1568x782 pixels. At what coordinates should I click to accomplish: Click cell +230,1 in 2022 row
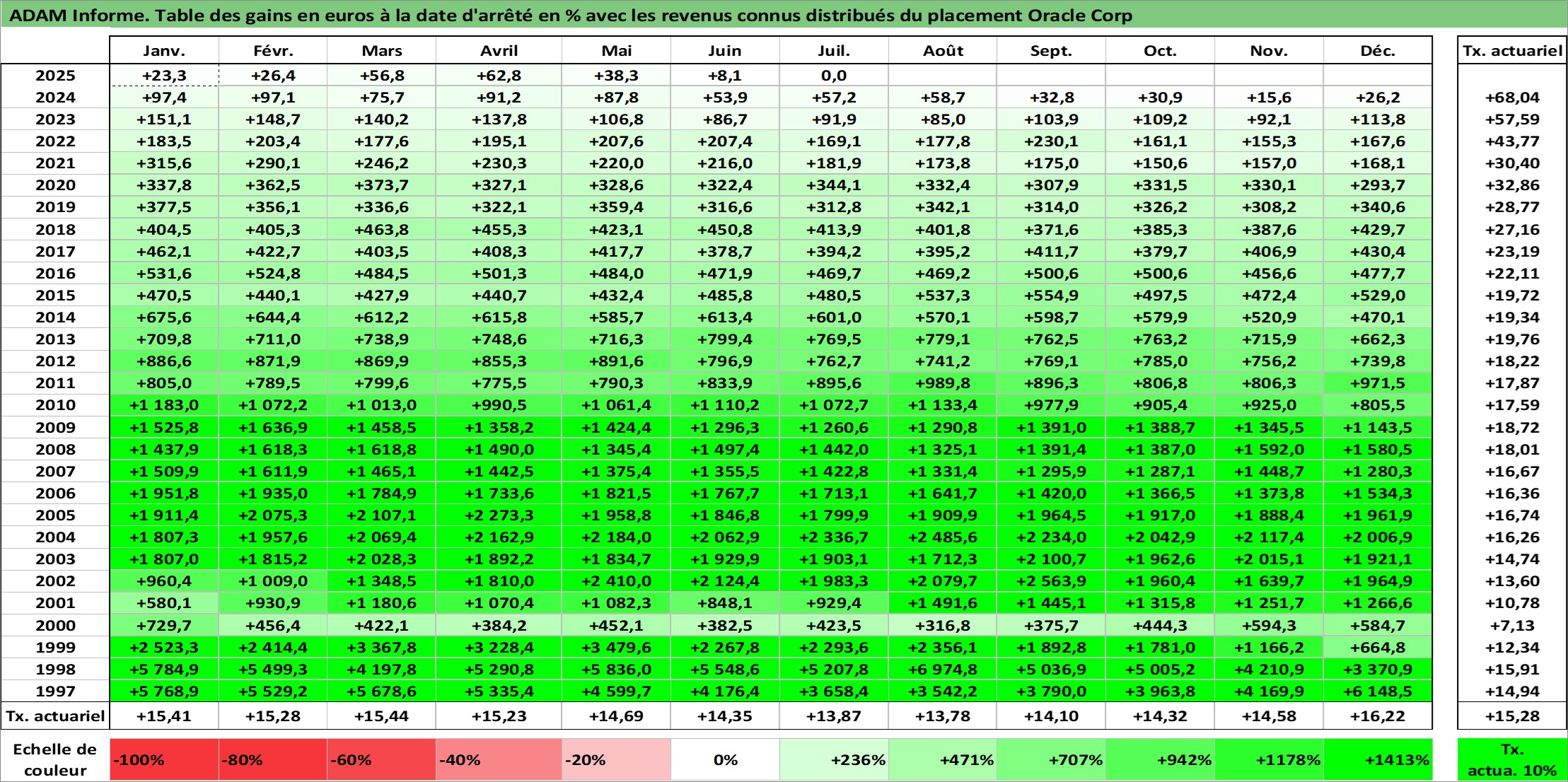click(x=1051, y=141)
